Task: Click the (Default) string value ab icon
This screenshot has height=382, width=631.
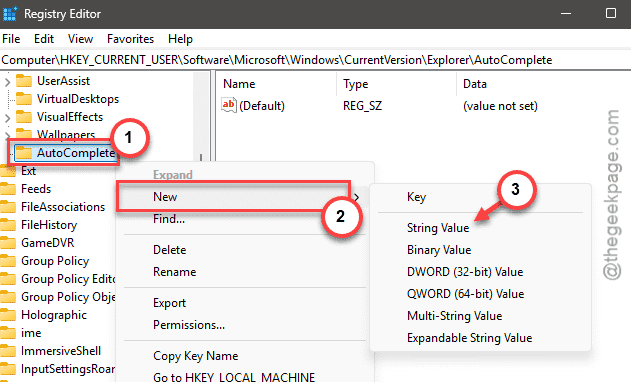Action: (x=229, y=105)
